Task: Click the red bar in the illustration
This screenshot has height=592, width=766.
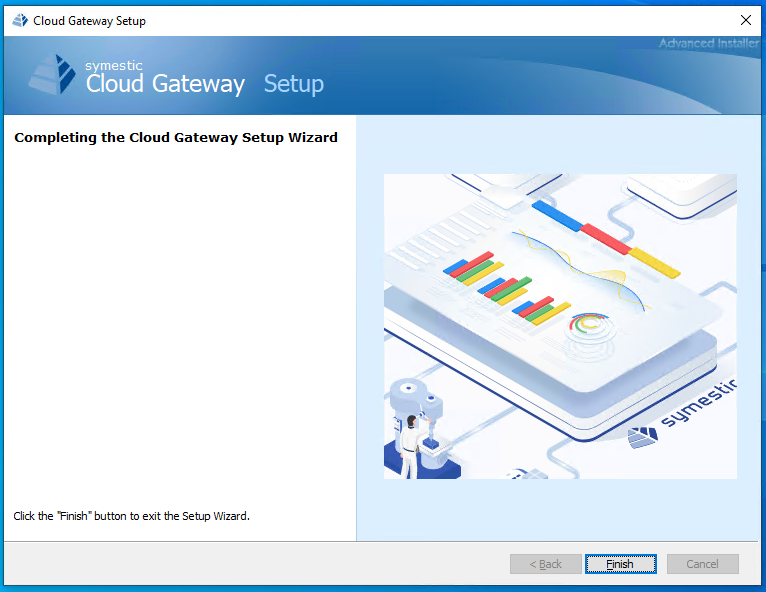Action: click(606, 238)
